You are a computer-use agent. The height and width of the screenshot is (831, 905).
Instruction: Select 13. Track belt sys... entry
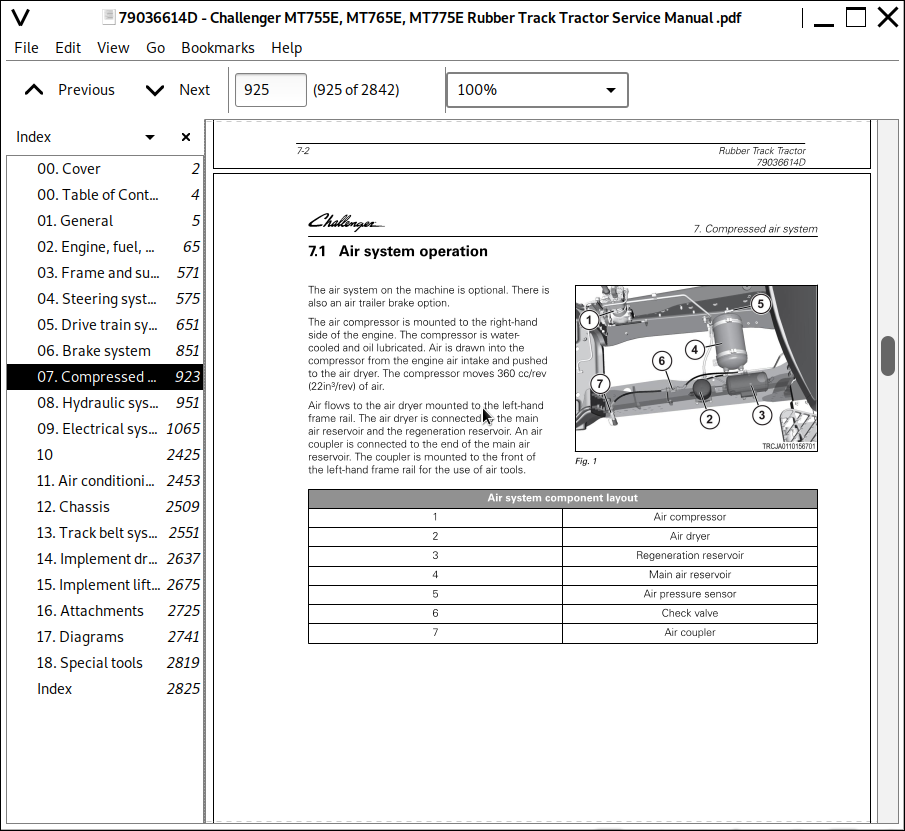pos(105,533)
